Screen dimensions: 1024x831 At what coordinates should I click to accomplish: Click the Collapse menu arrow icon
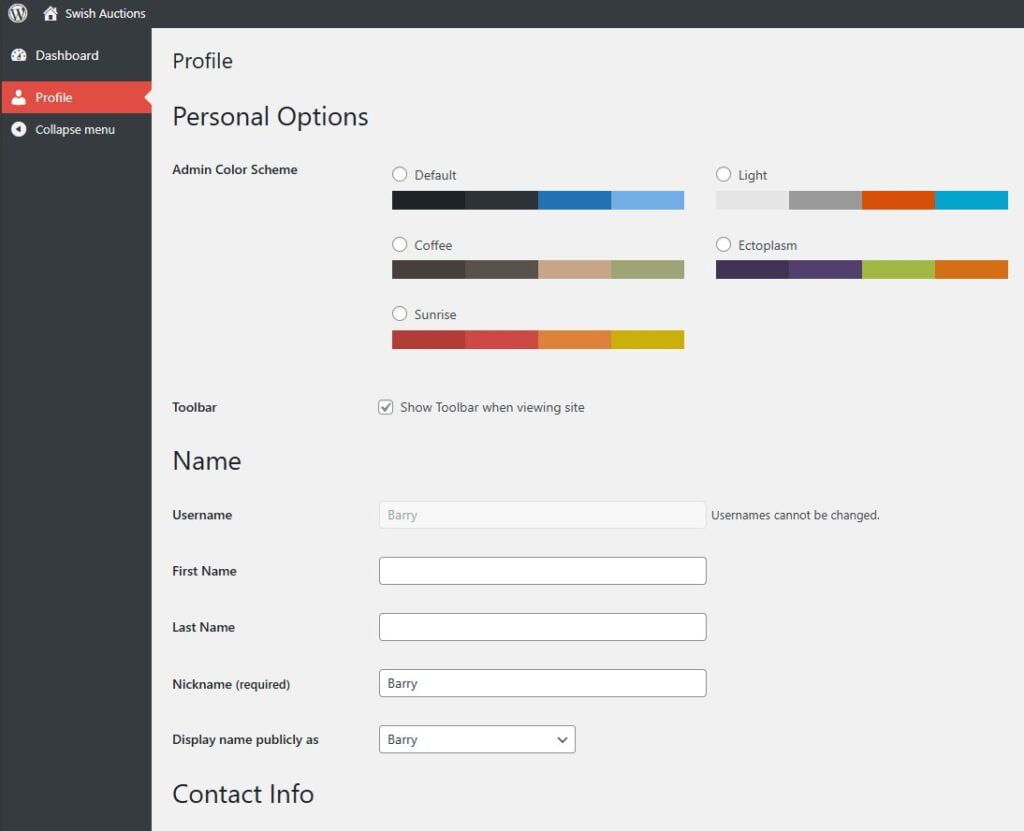click(18, 130)
